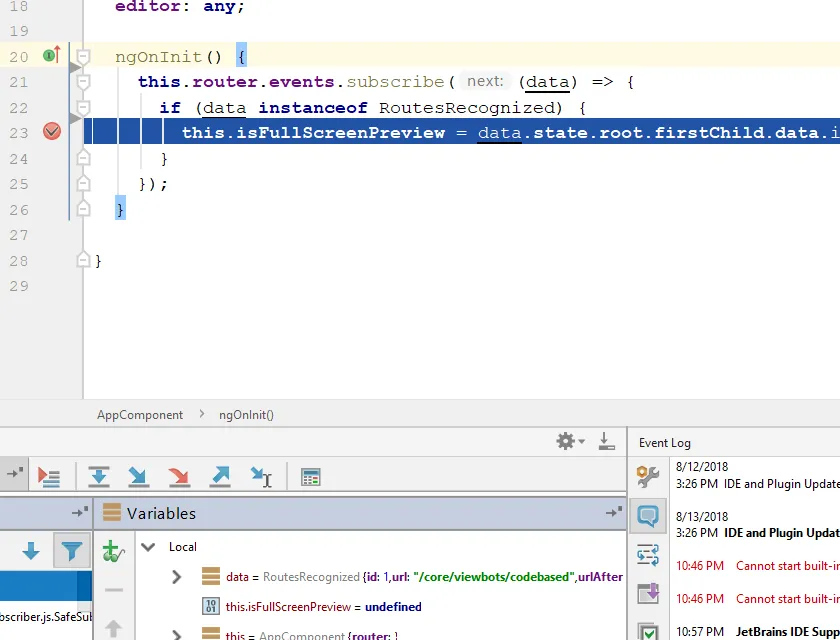Hide the debug tool window

(606, 441)
